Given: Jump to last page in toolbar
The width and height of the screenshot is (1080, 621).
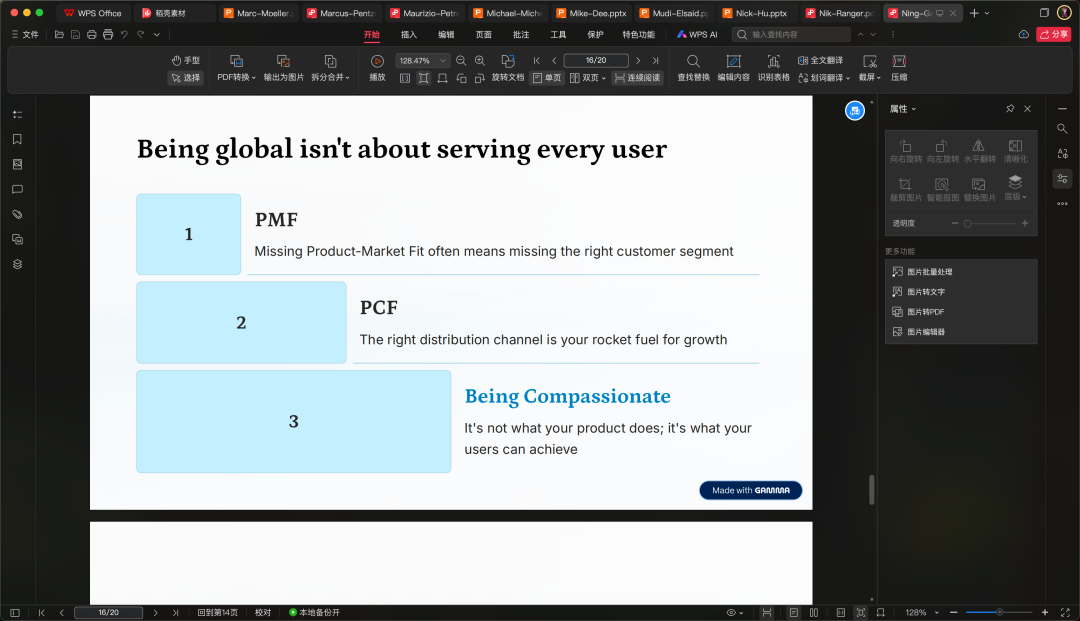Looking at the screenshot, I should [655, 61].
